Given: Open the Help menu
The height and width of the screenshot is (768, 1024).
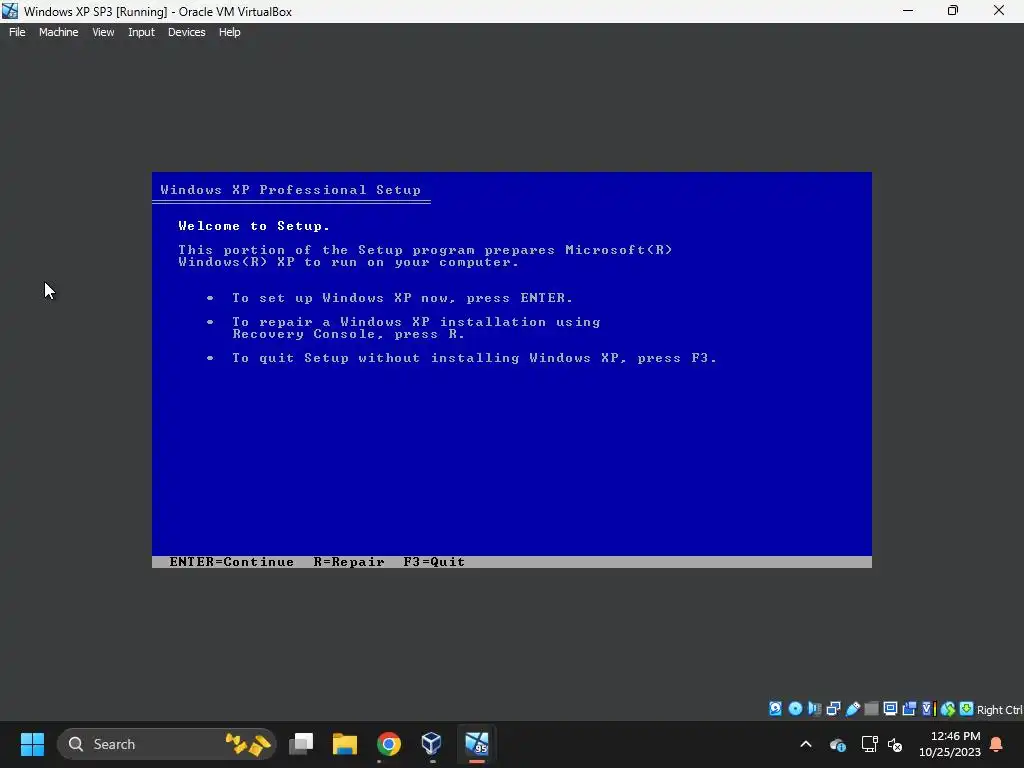Looking at the screenshot, I should tap(229, 32).
